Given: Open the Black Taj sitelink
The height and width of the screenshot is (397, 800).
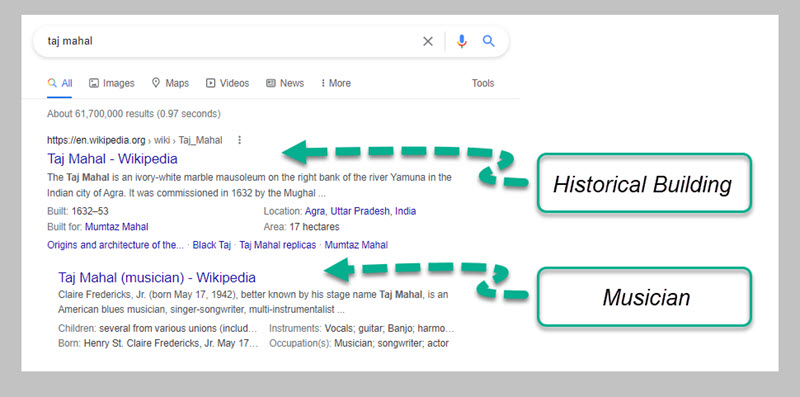Looking at the screenshot, I should pos(212,245).
